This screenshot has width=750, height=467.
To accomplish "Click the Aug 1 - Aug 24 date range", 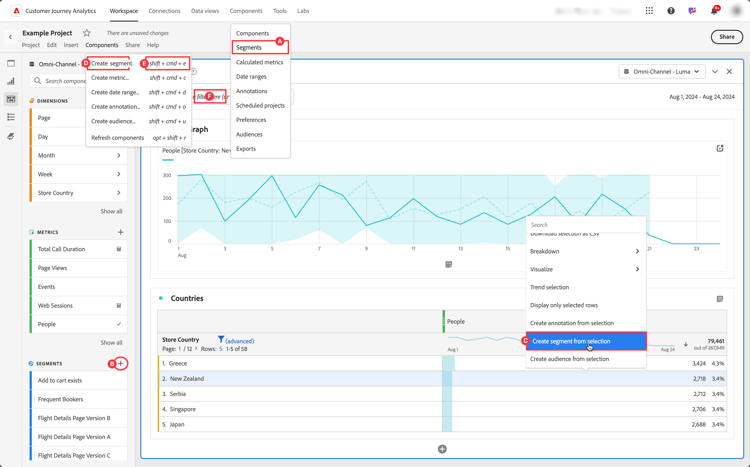I will pyautogui.click(x=702, y=97).
